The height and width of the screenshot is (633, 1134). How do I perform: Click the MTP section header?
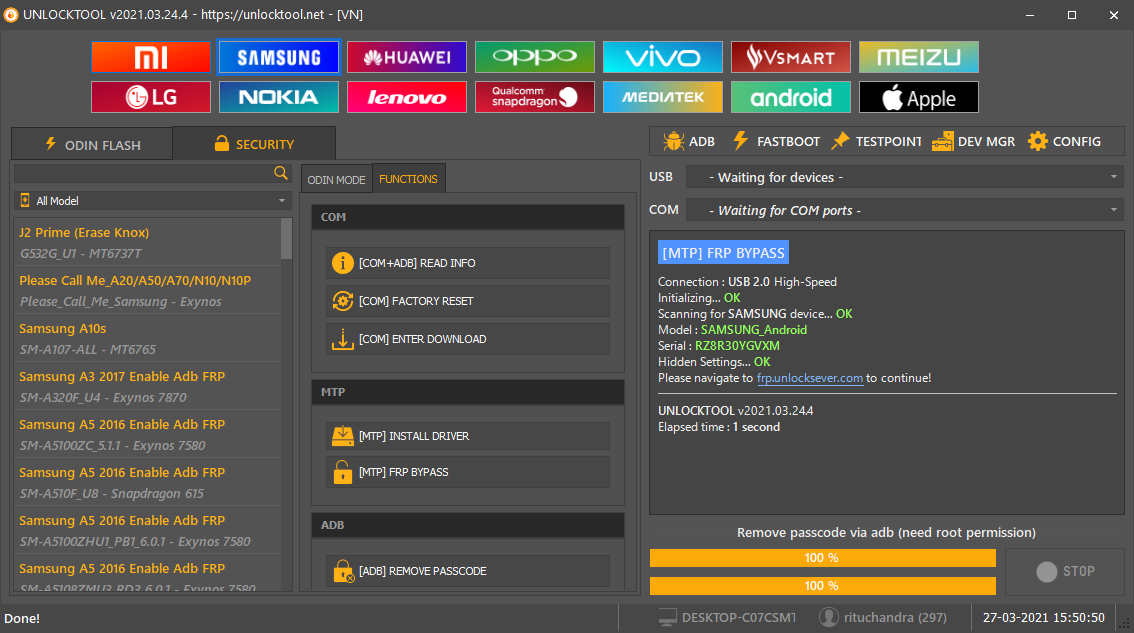click(x=468, y=392)
